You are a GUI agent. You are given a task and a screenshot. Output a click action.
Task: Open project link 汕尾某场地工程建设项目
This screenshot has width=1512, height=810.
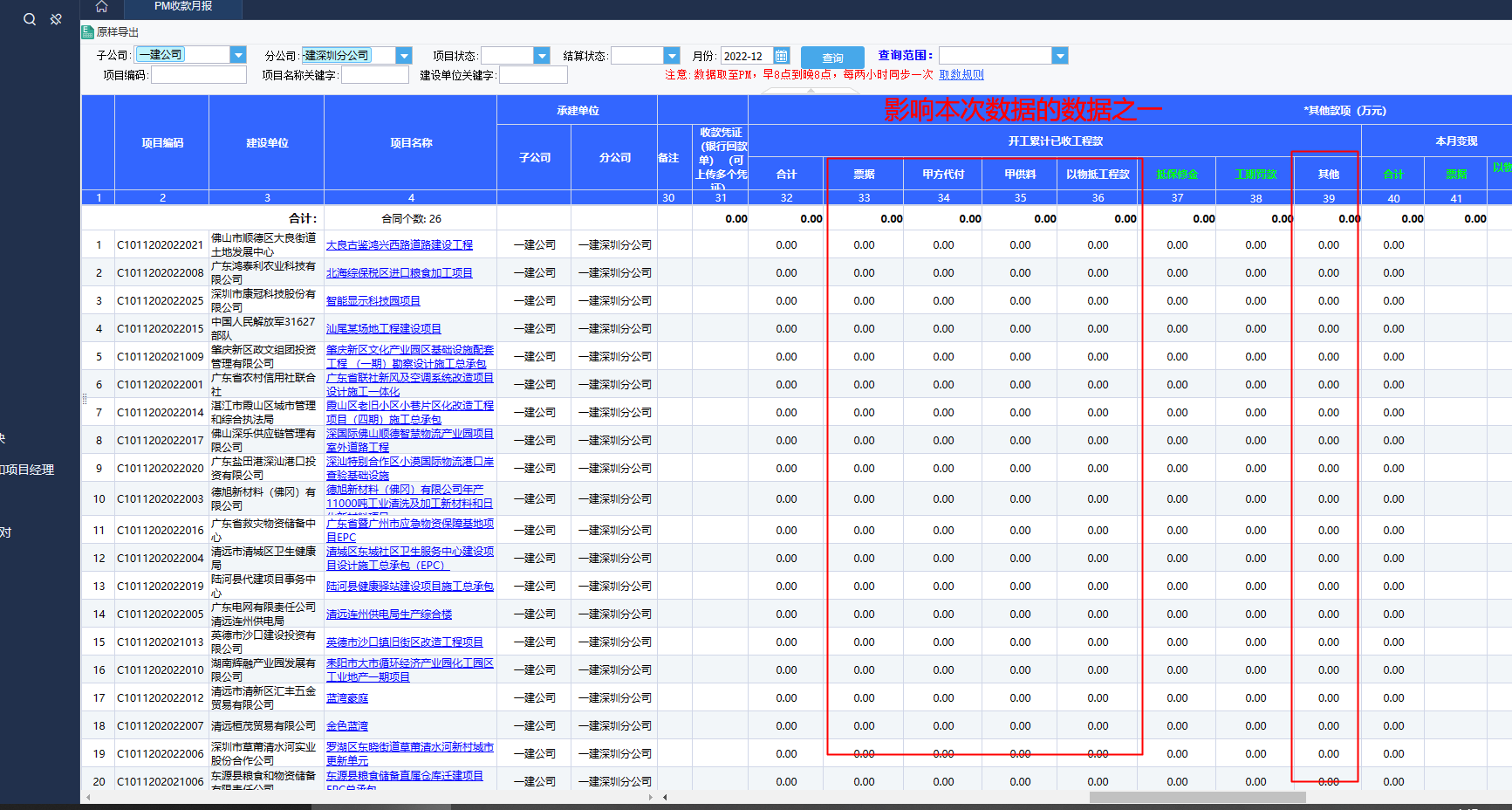(x=384, y=329)
